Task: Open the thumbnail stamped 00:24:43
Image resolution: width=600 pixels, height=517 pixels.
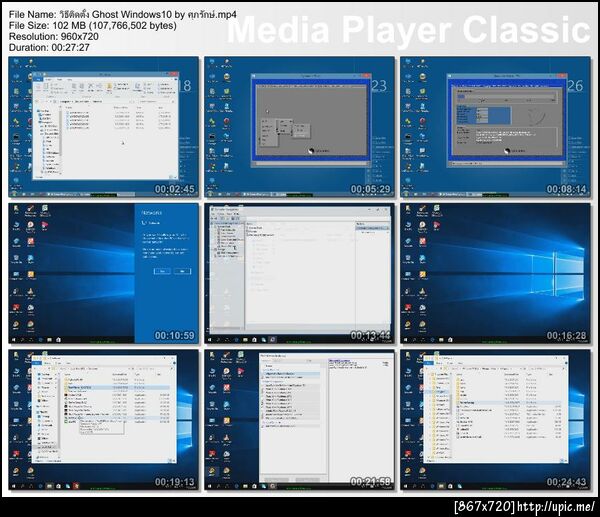Action: (x=496, y=420)
